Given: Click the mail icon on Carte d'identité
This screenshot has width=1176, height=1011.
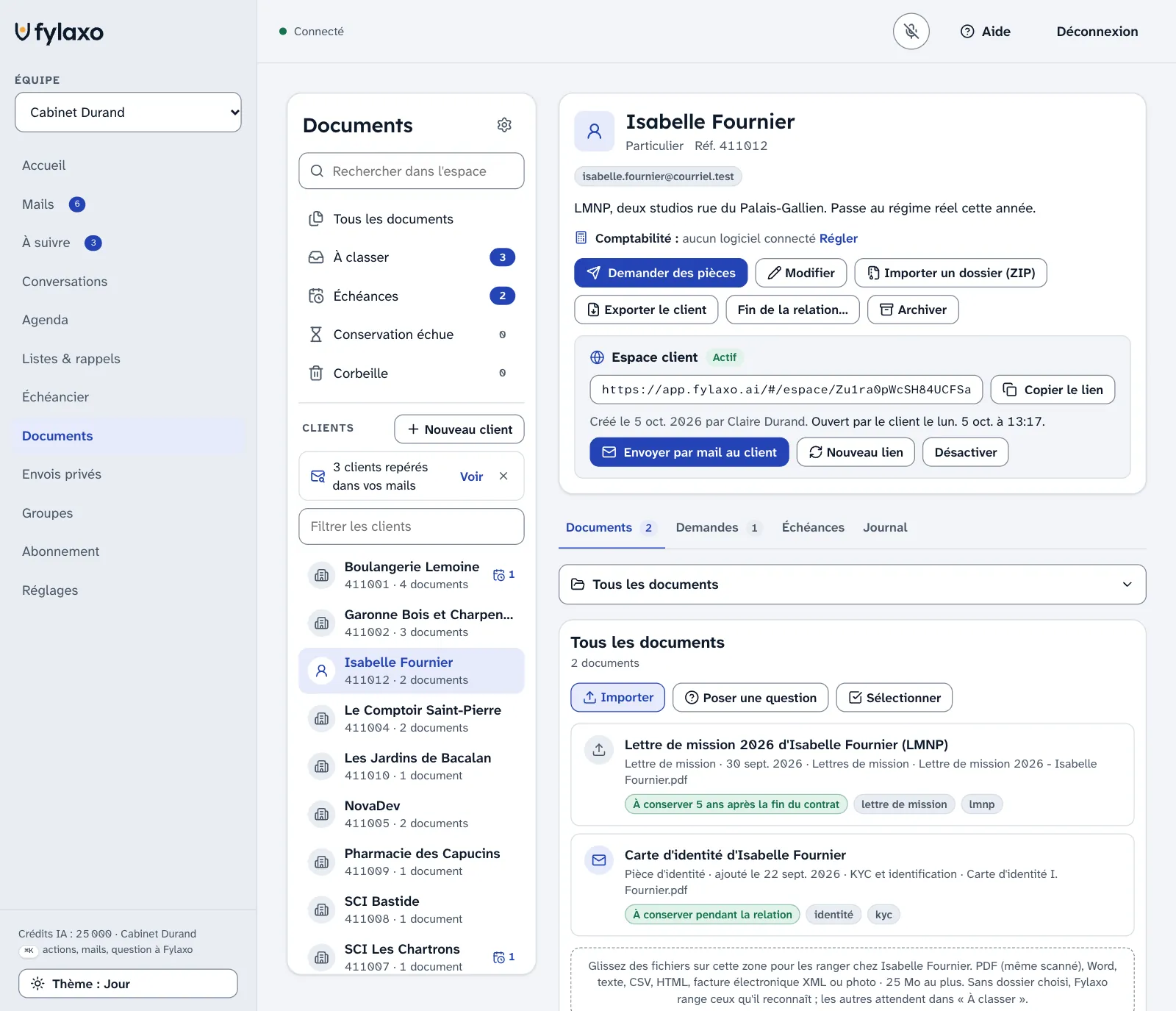Looking at the screenshot, I should click(599, 860).
